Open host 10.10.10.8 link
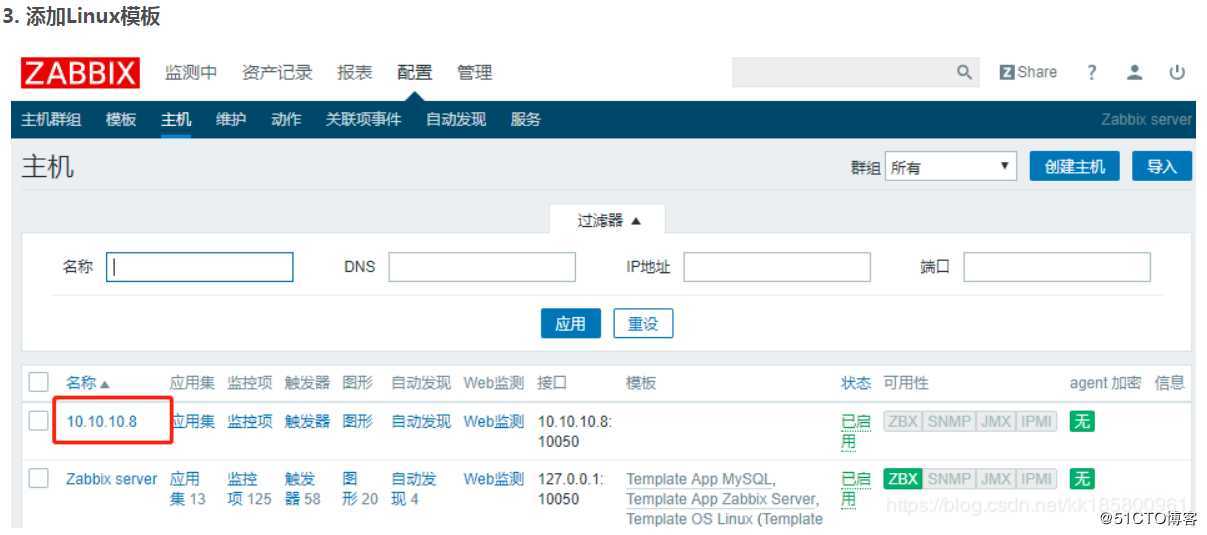Viewport: 1207px width, 535px height. [102, 422]
